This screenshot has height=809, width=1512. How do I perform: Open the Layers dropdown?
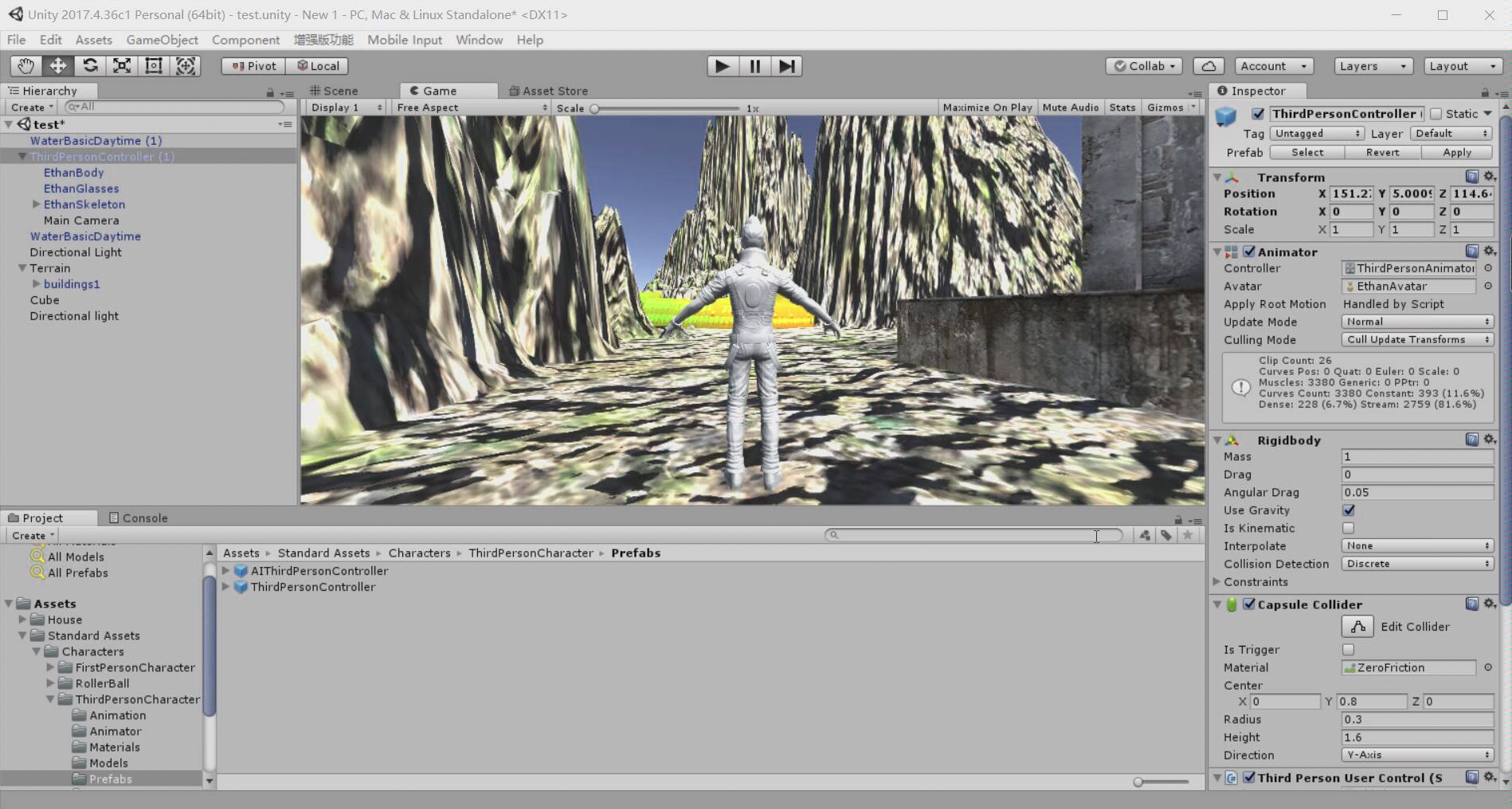(x=1372, y=66)
